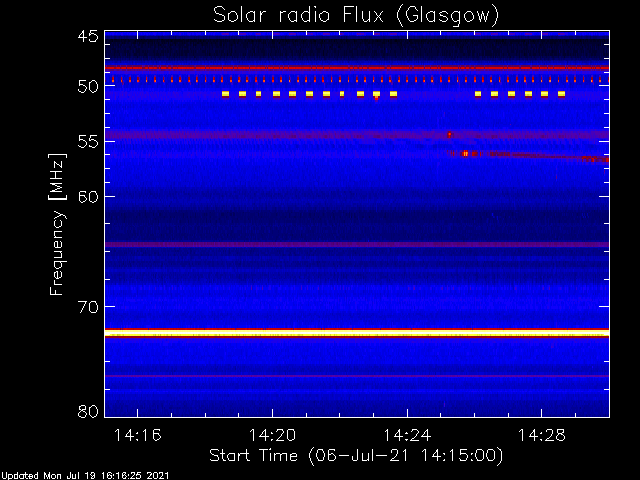The image size is (640, 480).
Task: Click the bright red-yellow burst spot near 56 MHz
Action: coord(465,153)
